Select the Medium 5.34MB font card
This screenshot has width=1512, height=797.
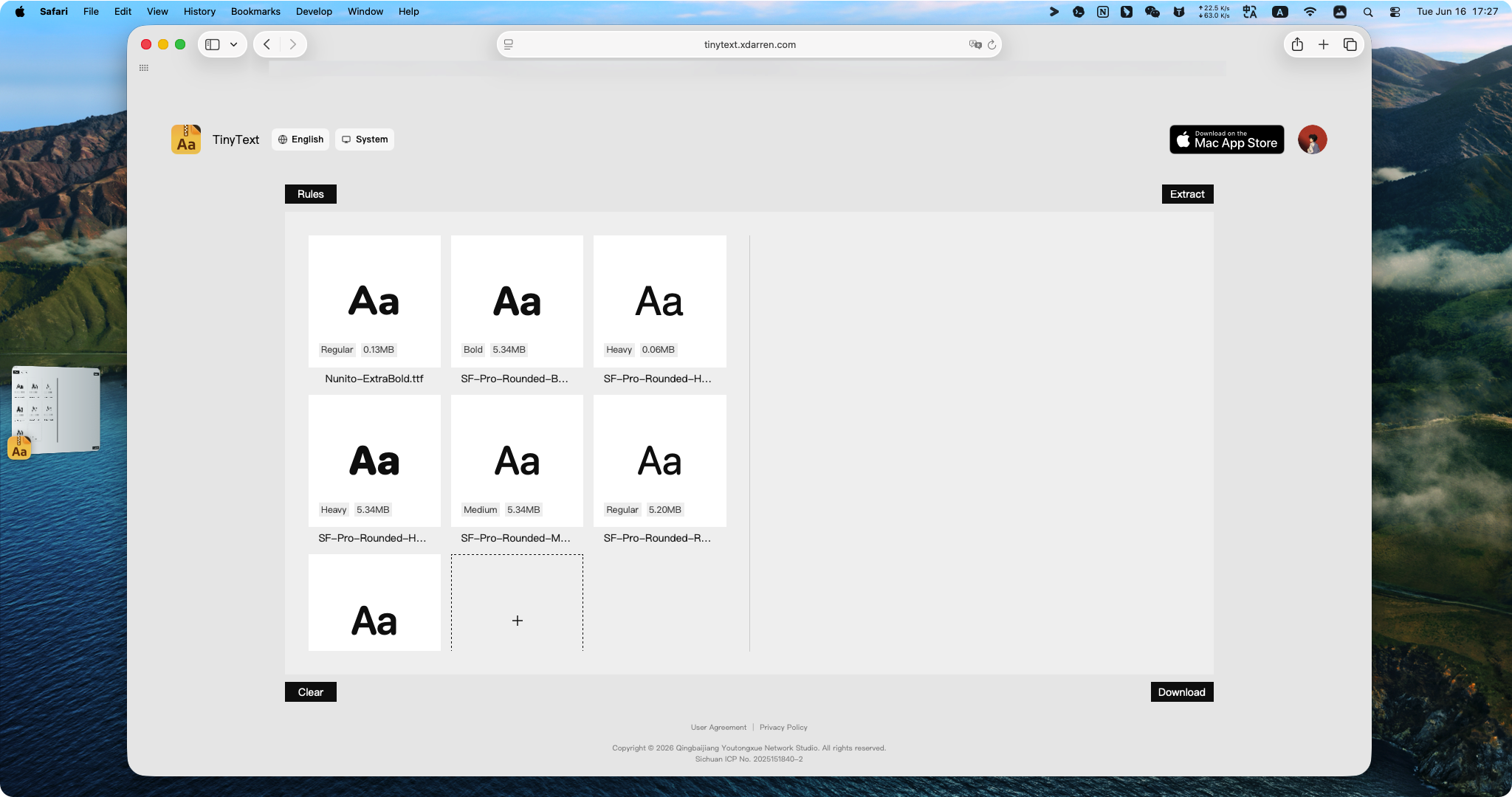pos(517,460)
